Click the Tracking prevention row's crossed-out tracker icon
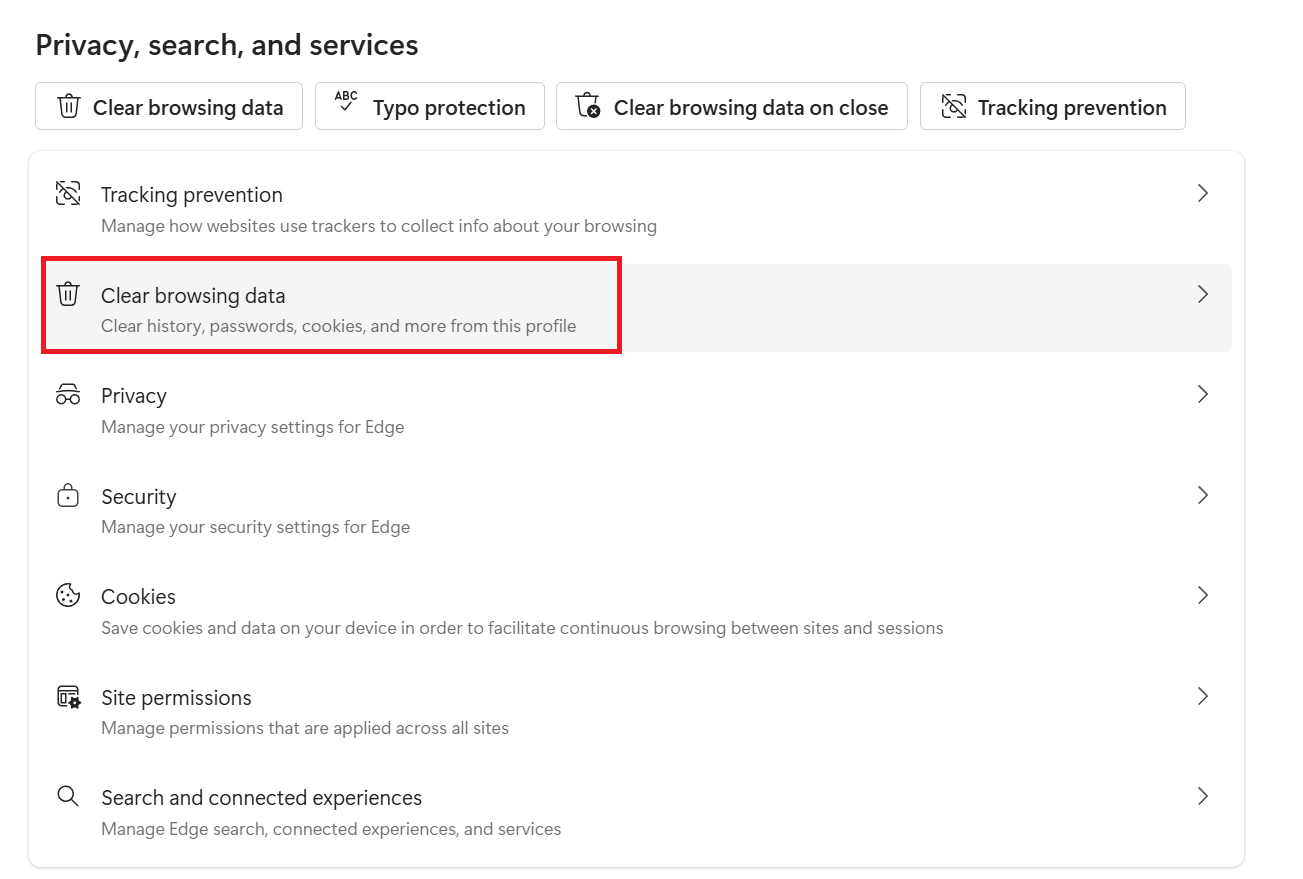Viewport: 1303px width, 879px height. pyautogui.click(x=68, y=194)
